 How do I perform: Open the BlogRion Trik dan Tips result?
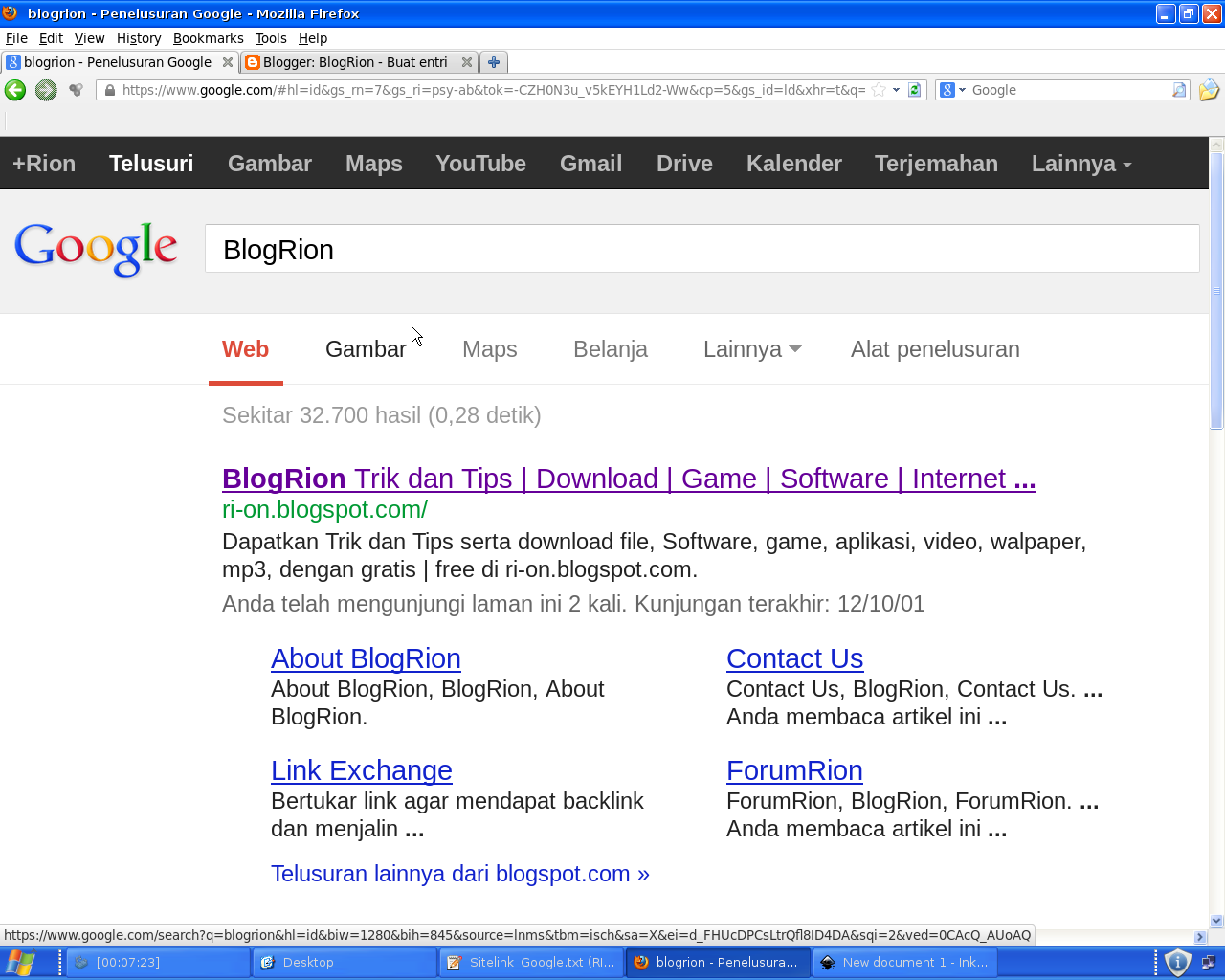tap(629, 479)
